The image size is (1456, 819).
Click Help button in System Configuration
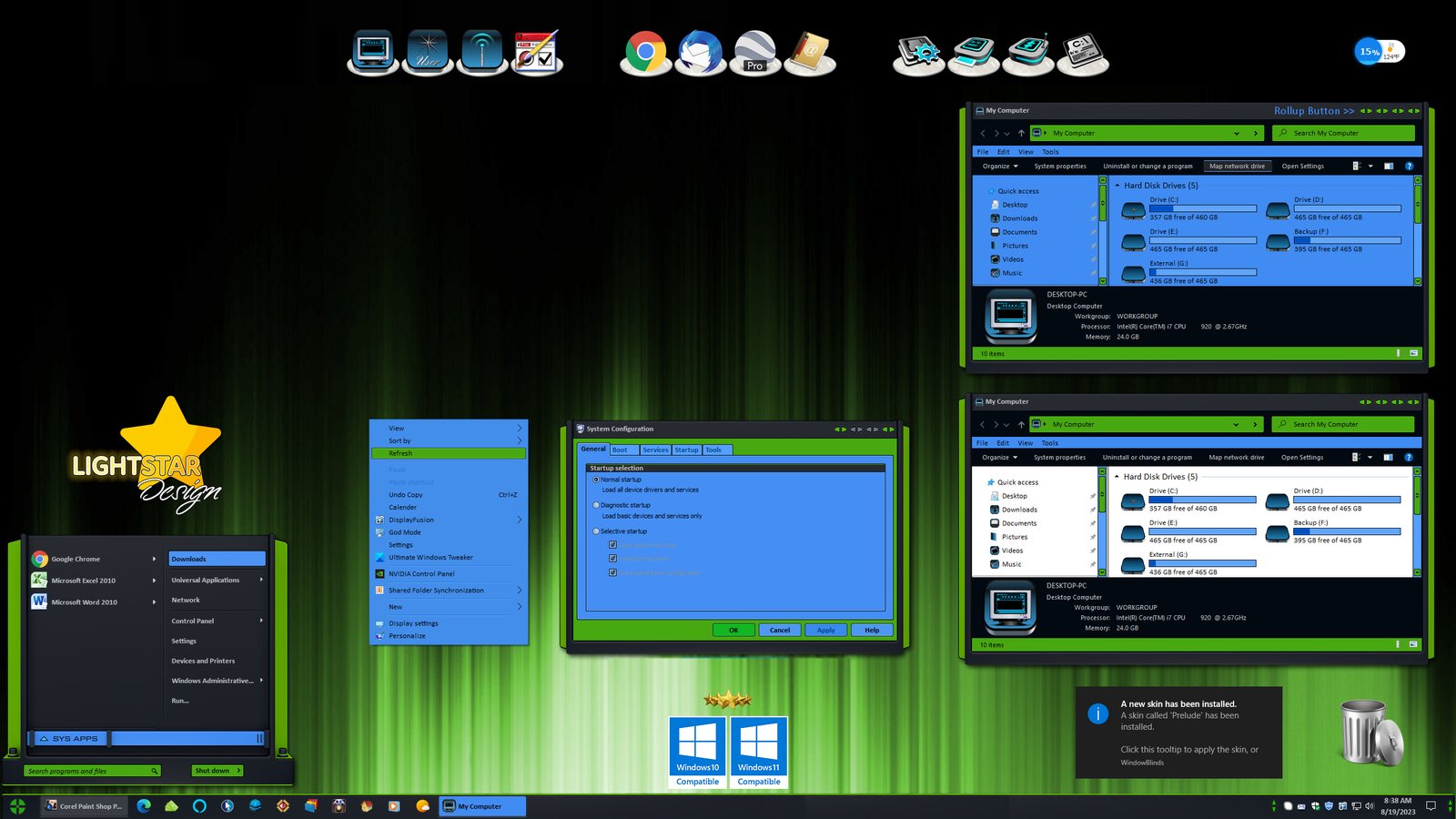tap(872, 630)
